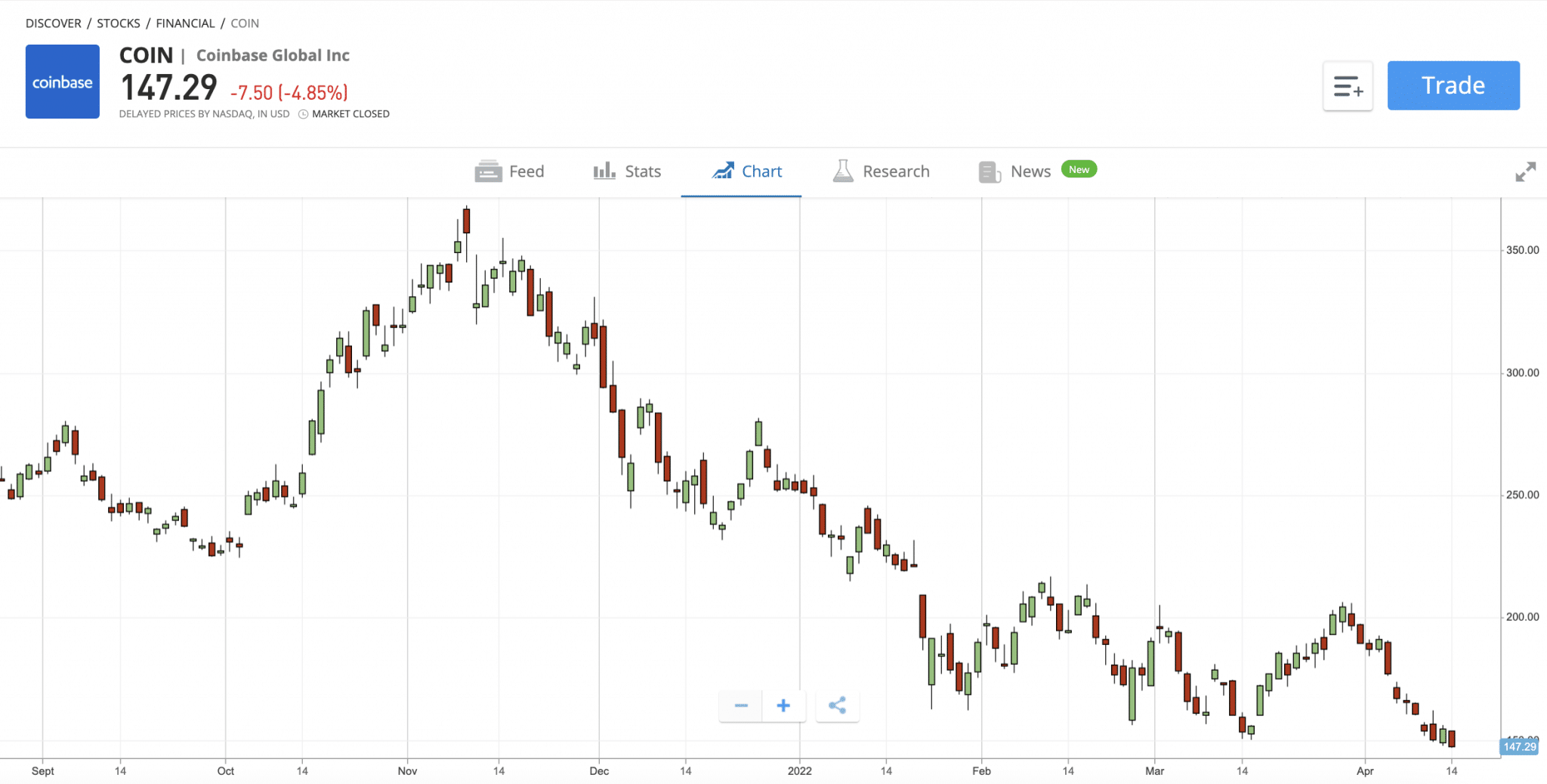Open the News tab

coord(1014,171)
